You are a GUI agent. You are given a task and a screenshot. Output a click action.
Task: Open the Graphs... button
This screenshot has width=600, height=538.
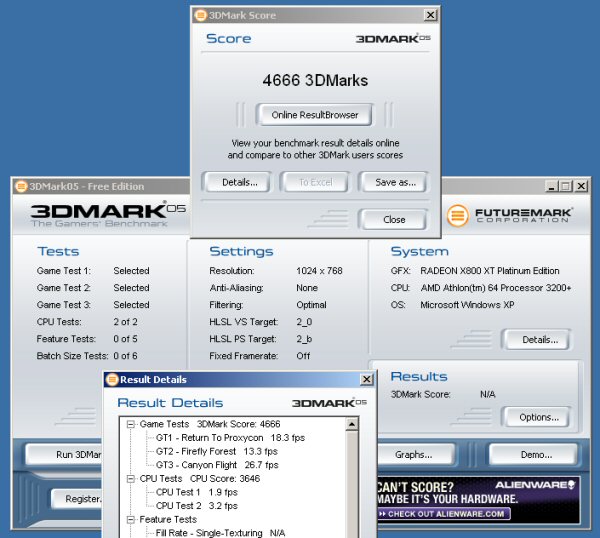414,455
